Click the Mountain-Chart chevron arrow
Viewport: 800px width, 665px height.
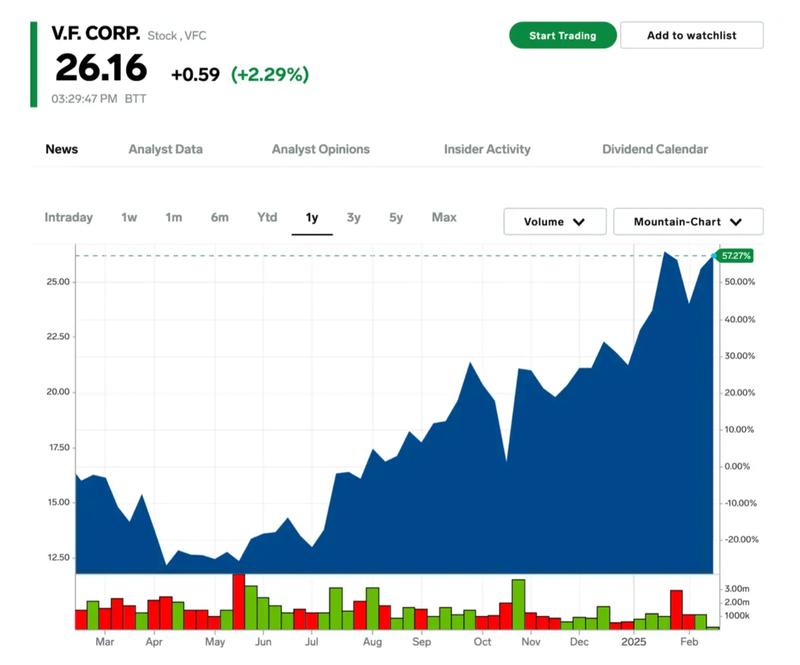736,222
